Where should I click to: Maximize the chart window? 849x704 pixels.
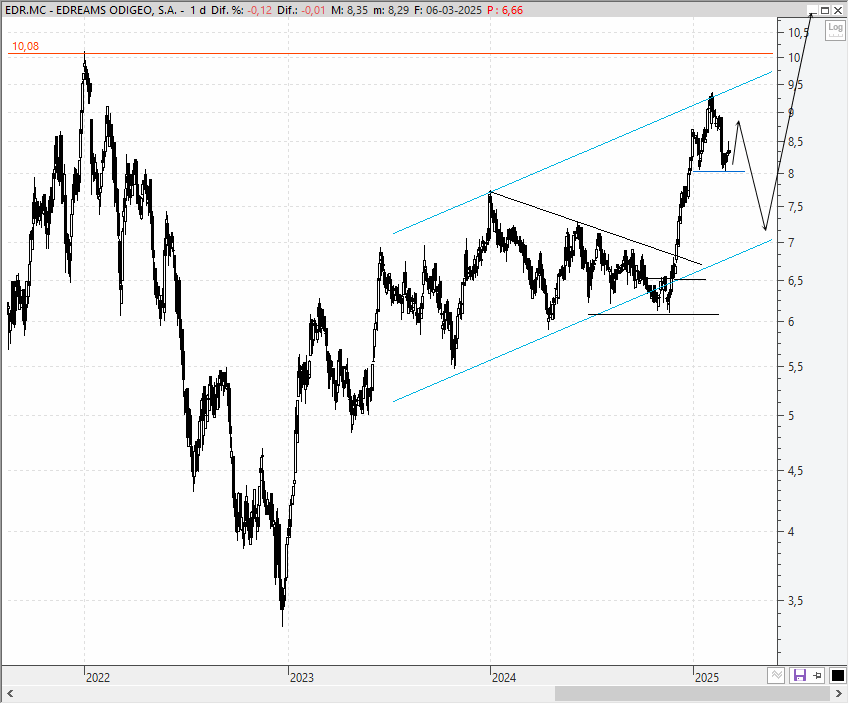coord(825,10)
